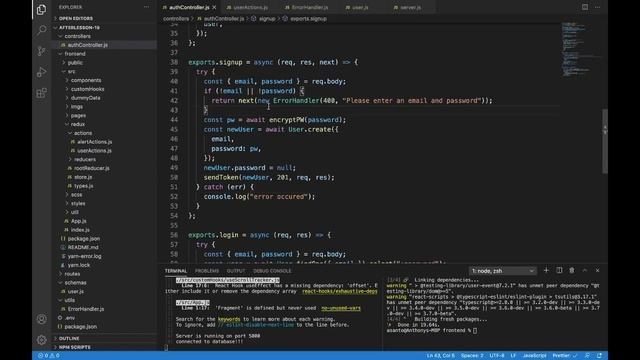Open alertActions.js in the file tree

tap(94, 142)
